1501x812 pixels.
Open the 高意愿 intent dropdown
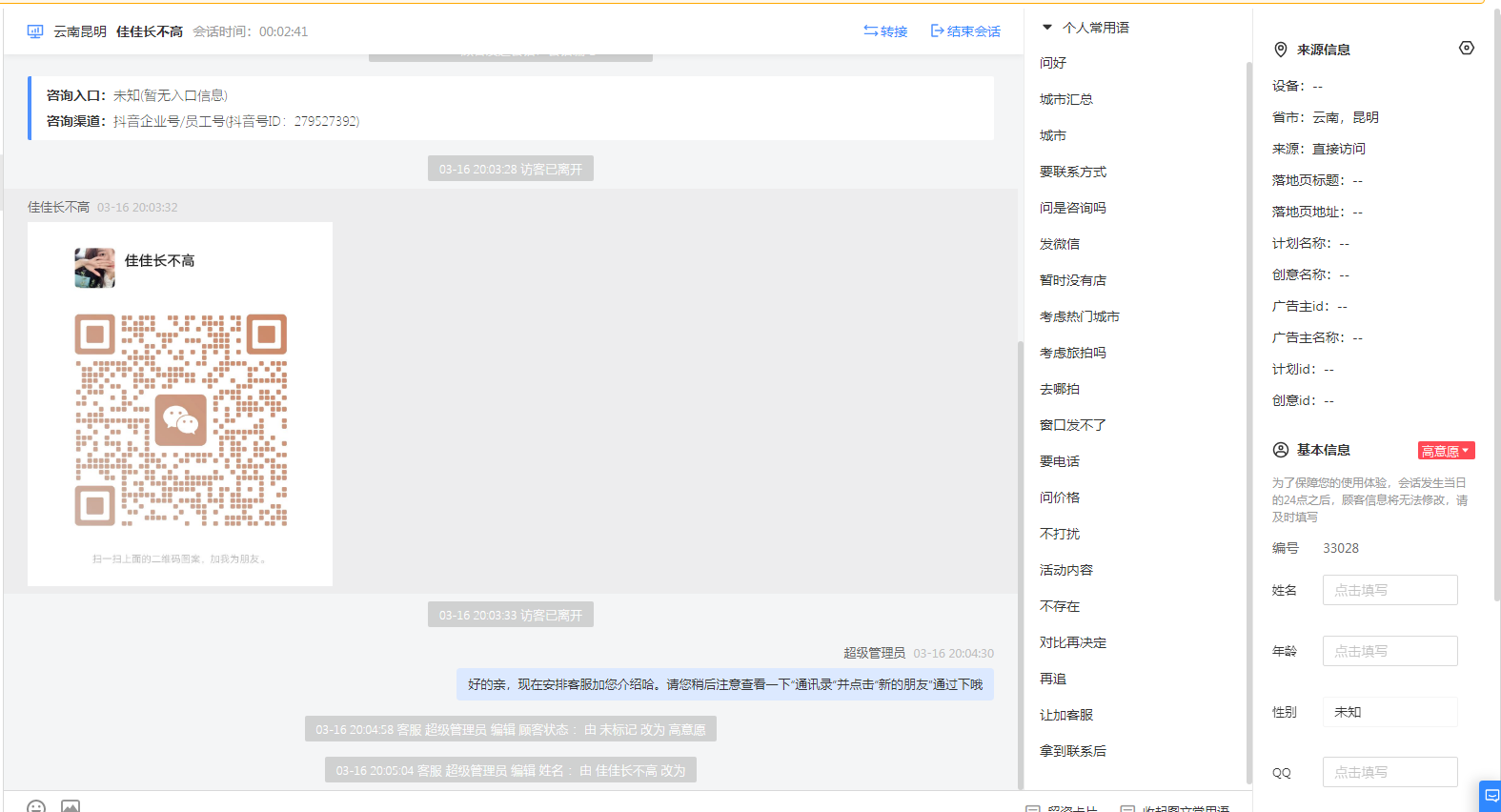coord(1446,451)
